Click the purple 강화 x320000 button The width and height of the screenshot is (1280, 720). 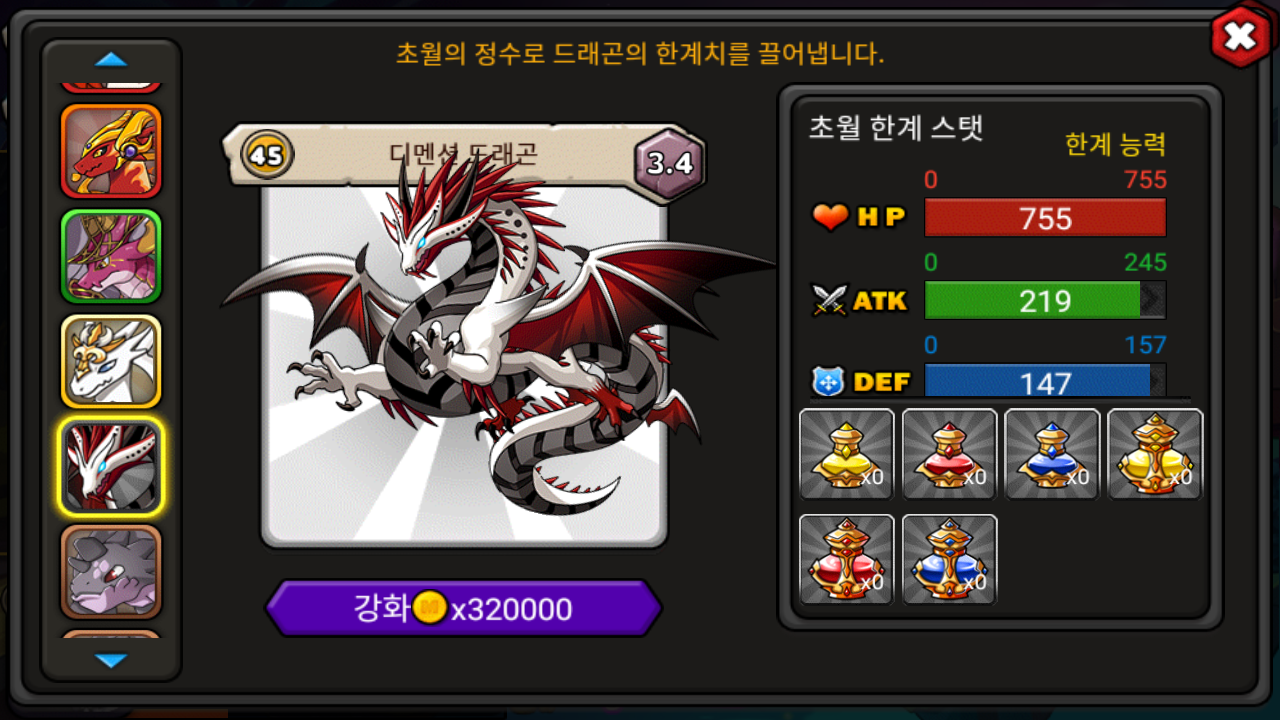coord(464,608)
